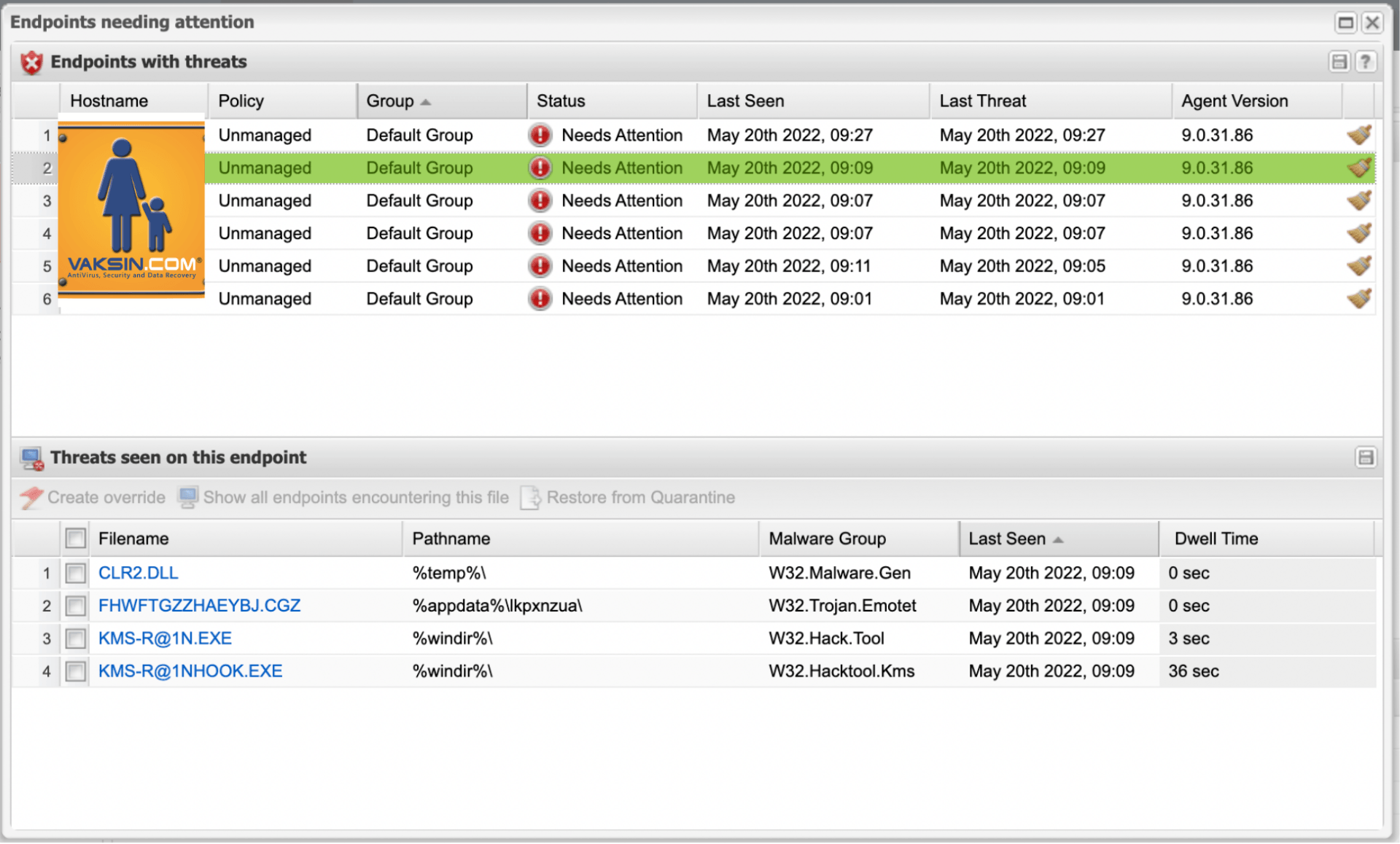Open the KMS-R@1N.EXE file link
1400x844 pixels.
pos(165,638)
